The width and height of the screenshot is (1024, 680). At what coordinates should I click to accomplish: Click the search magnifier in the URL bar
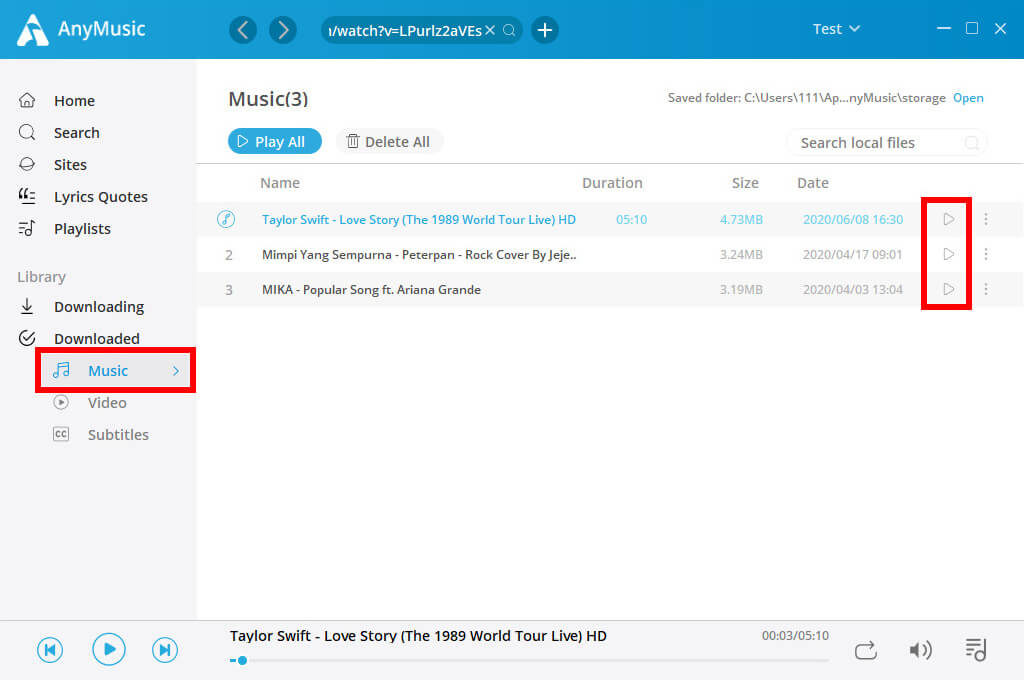509,30
